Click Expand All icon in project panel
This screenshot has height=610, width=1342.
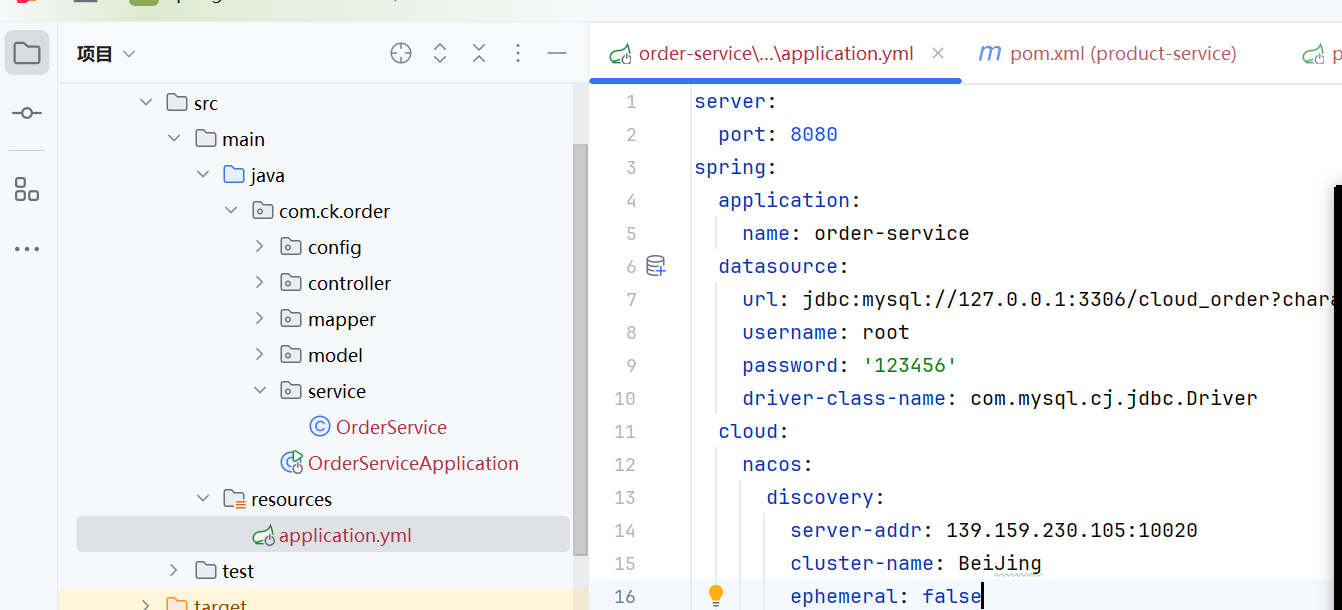(x=440, y=54)
